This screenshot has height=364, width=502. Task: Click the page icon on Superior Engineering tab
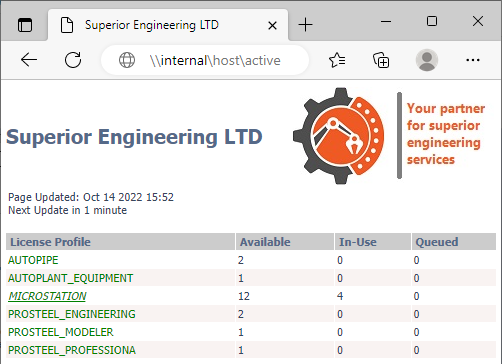click(x=67, y=25)
